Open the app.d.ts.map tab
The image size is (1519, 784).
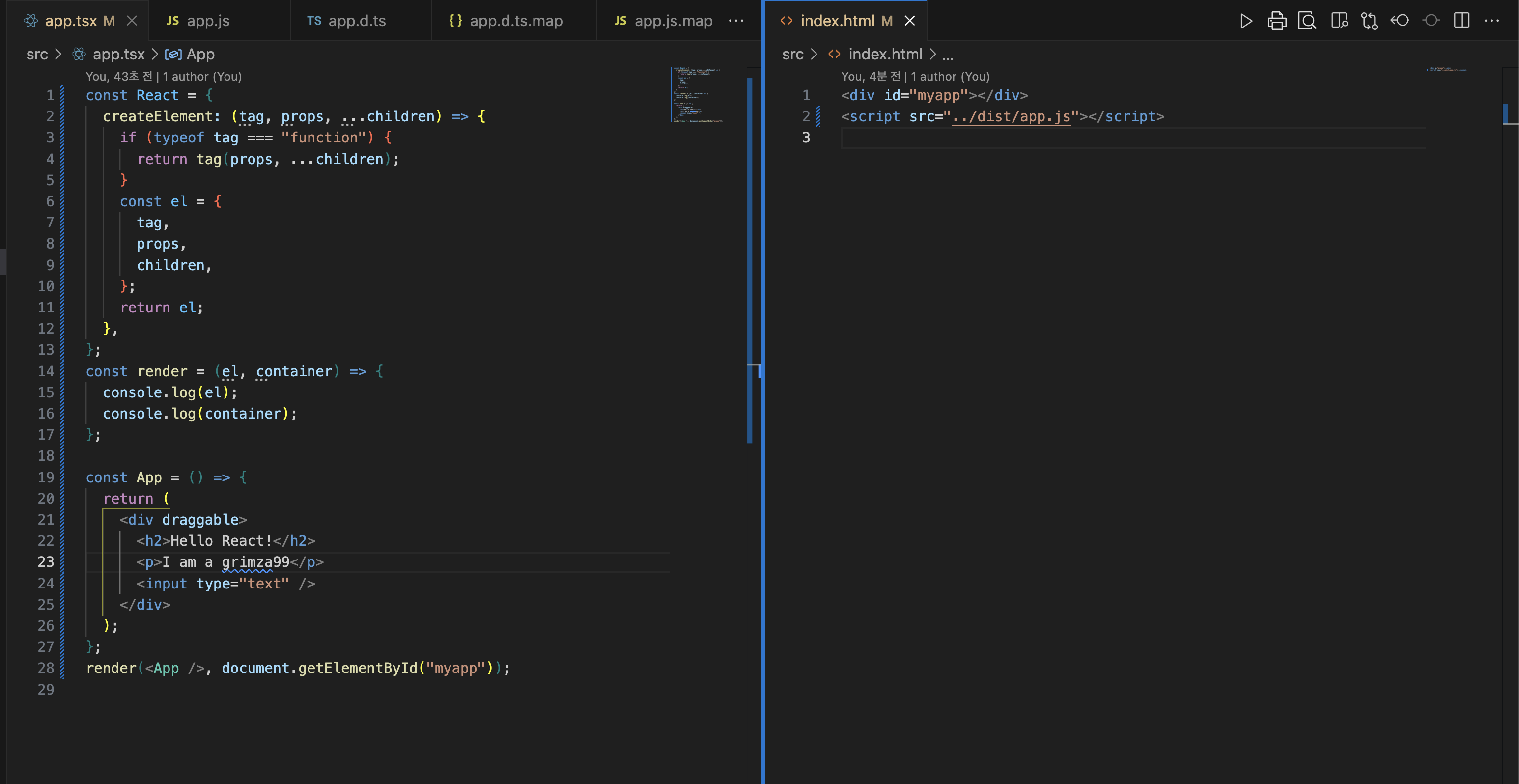[515, 21]
